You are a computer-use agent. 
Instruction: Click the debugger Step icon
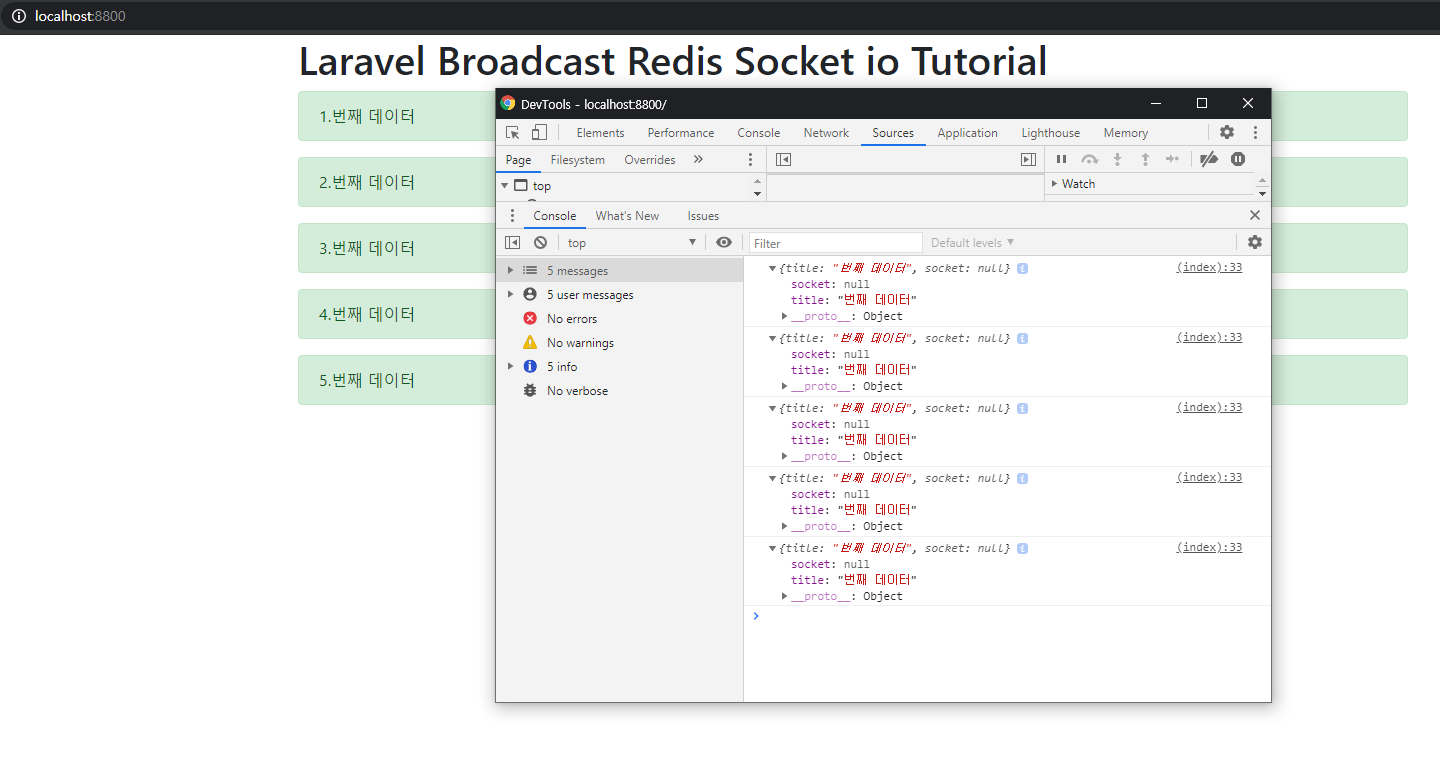(x=1173, y=159)
